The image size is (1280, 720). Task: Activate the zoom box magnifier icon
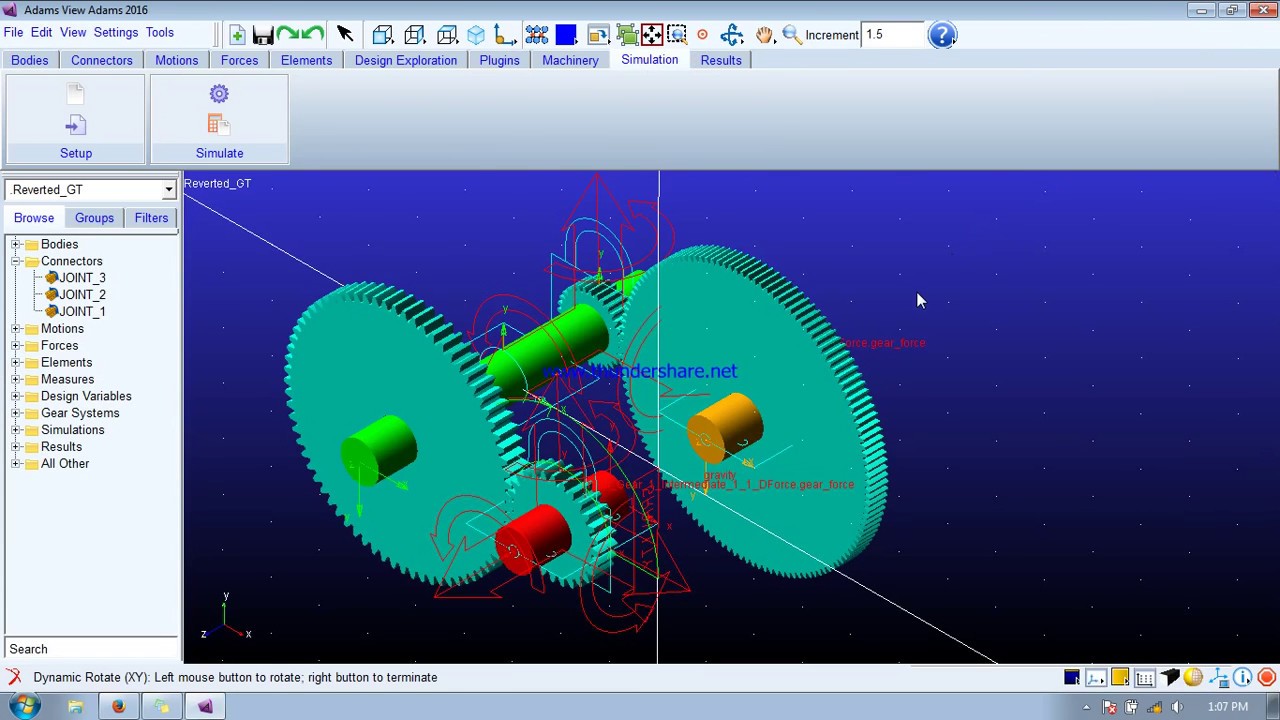click(x=677, y=35)
